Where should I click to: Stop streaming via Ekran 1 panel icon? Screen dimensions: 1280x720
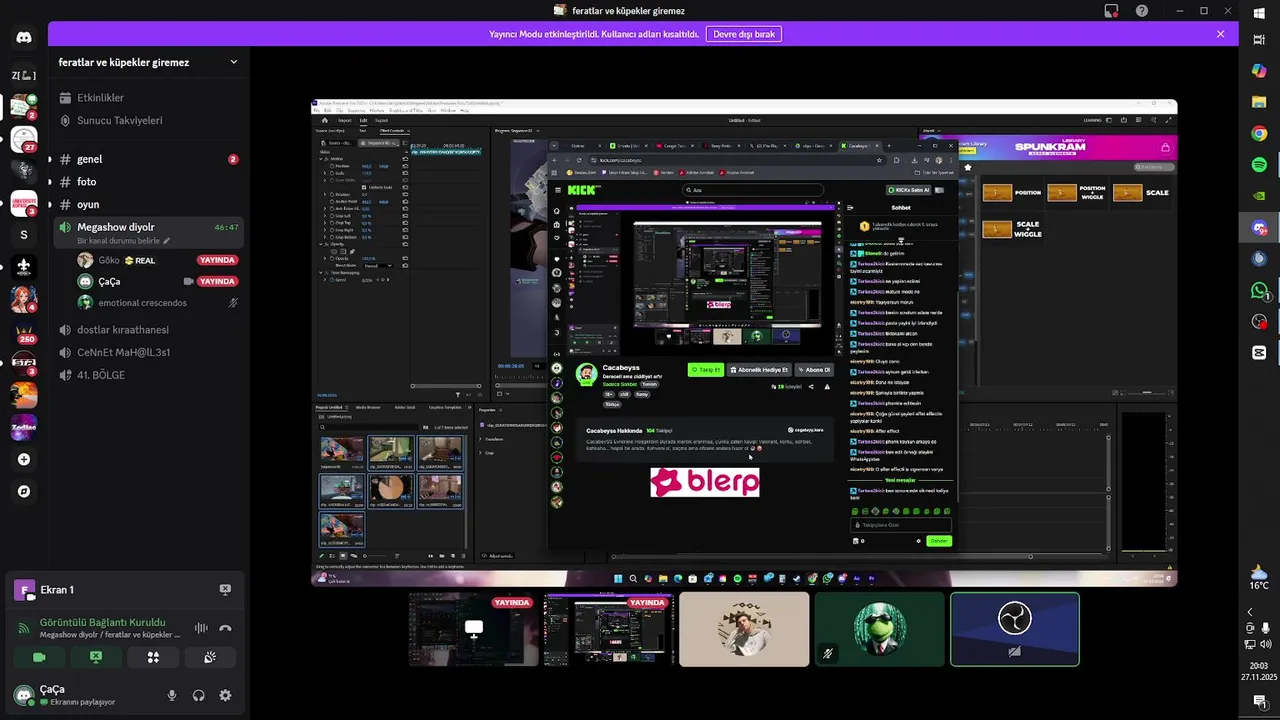click(x=225, y=590)
